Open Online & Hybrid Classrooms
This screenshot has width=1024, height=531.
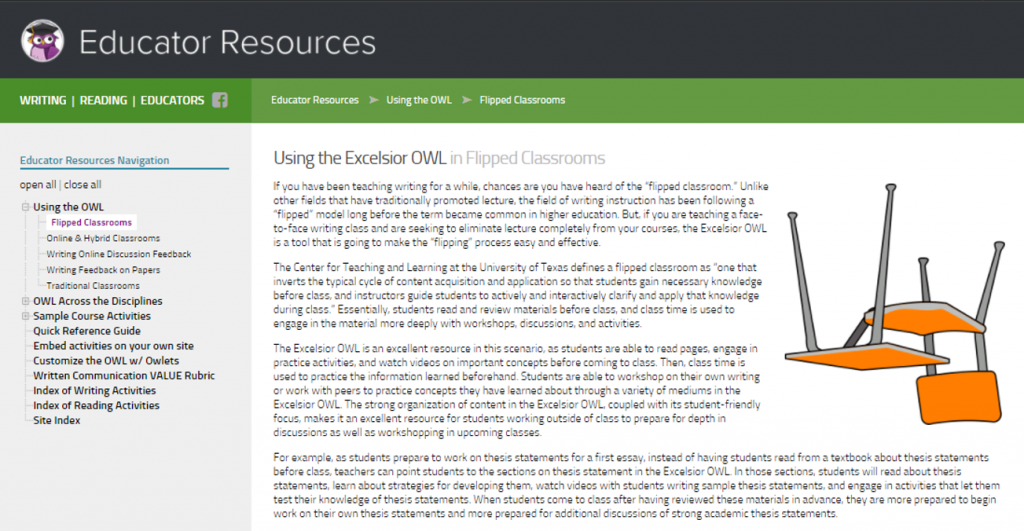(103, 238)
